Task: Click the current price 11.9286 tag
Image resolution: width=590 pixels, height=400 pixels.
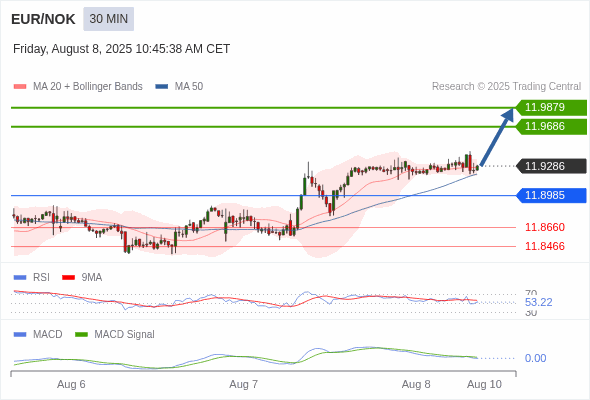Action: click(551, 166)
